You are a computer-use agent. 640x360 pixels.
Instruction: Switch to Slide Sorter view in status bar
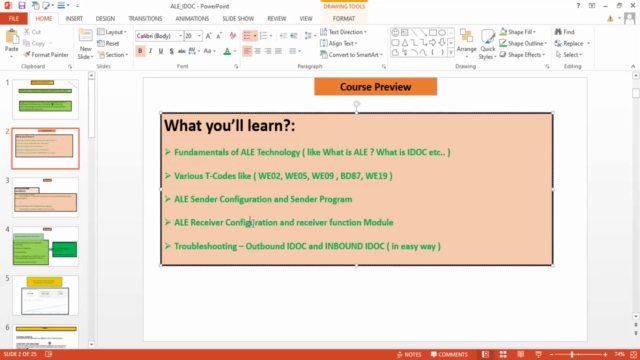click(503, 354)
